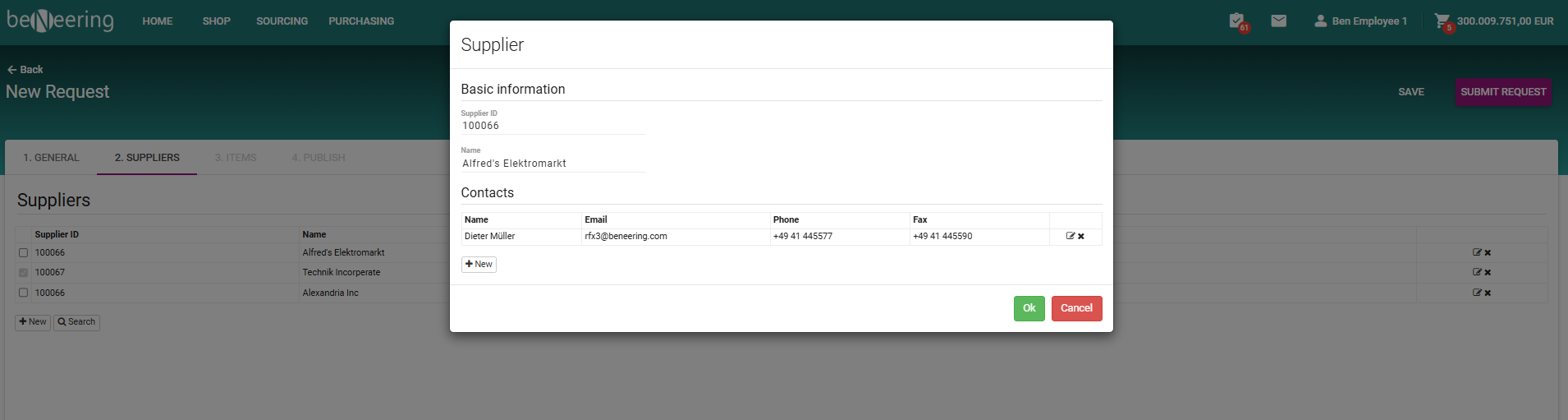Click the Supplier ID input field
Image resolution: width=1568 pixels, height=420 pixels.
click(x=552, y=126)
